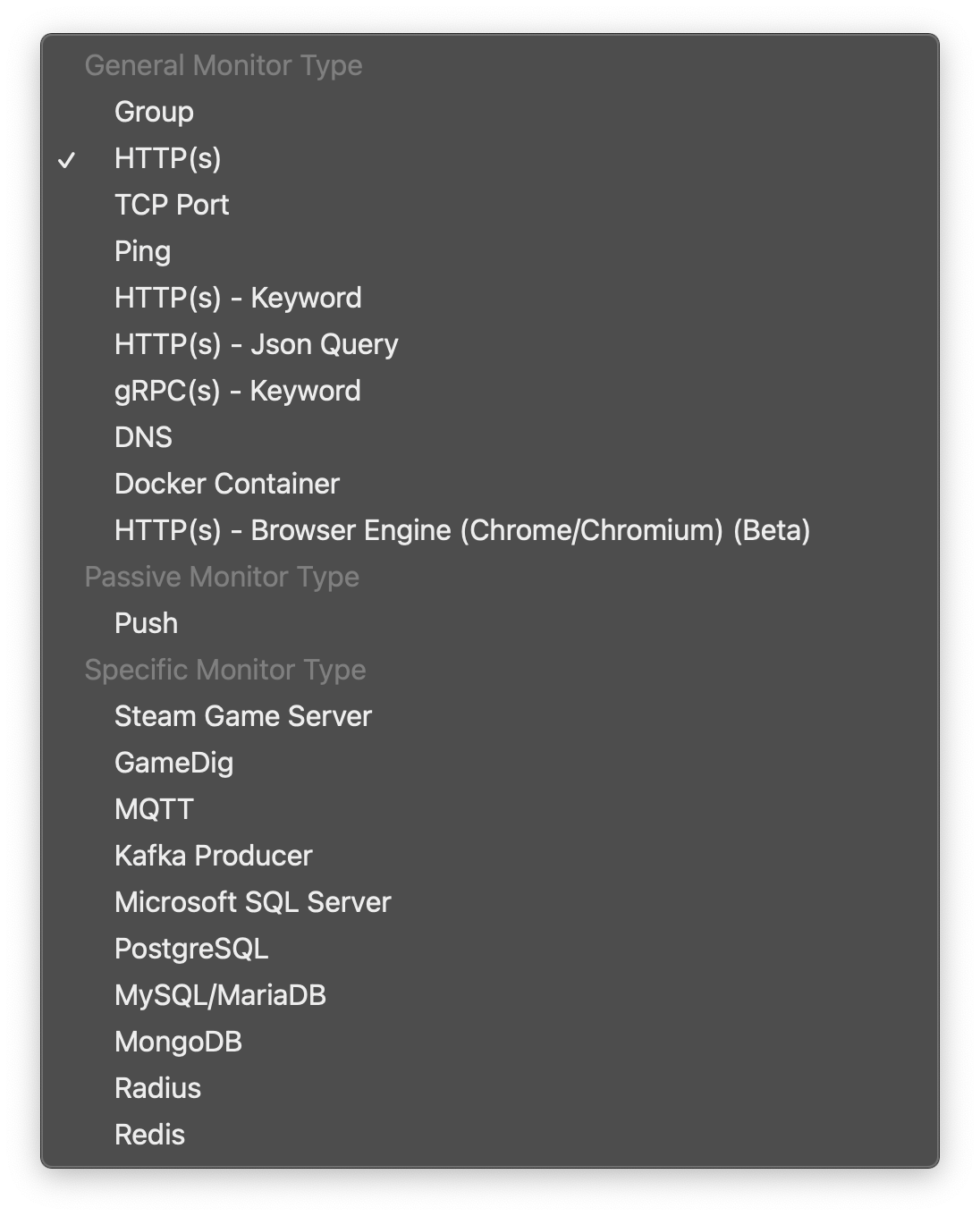Screen dimensions: 980x1216
Task: Select TCP Port from the list
Action: 172,205
